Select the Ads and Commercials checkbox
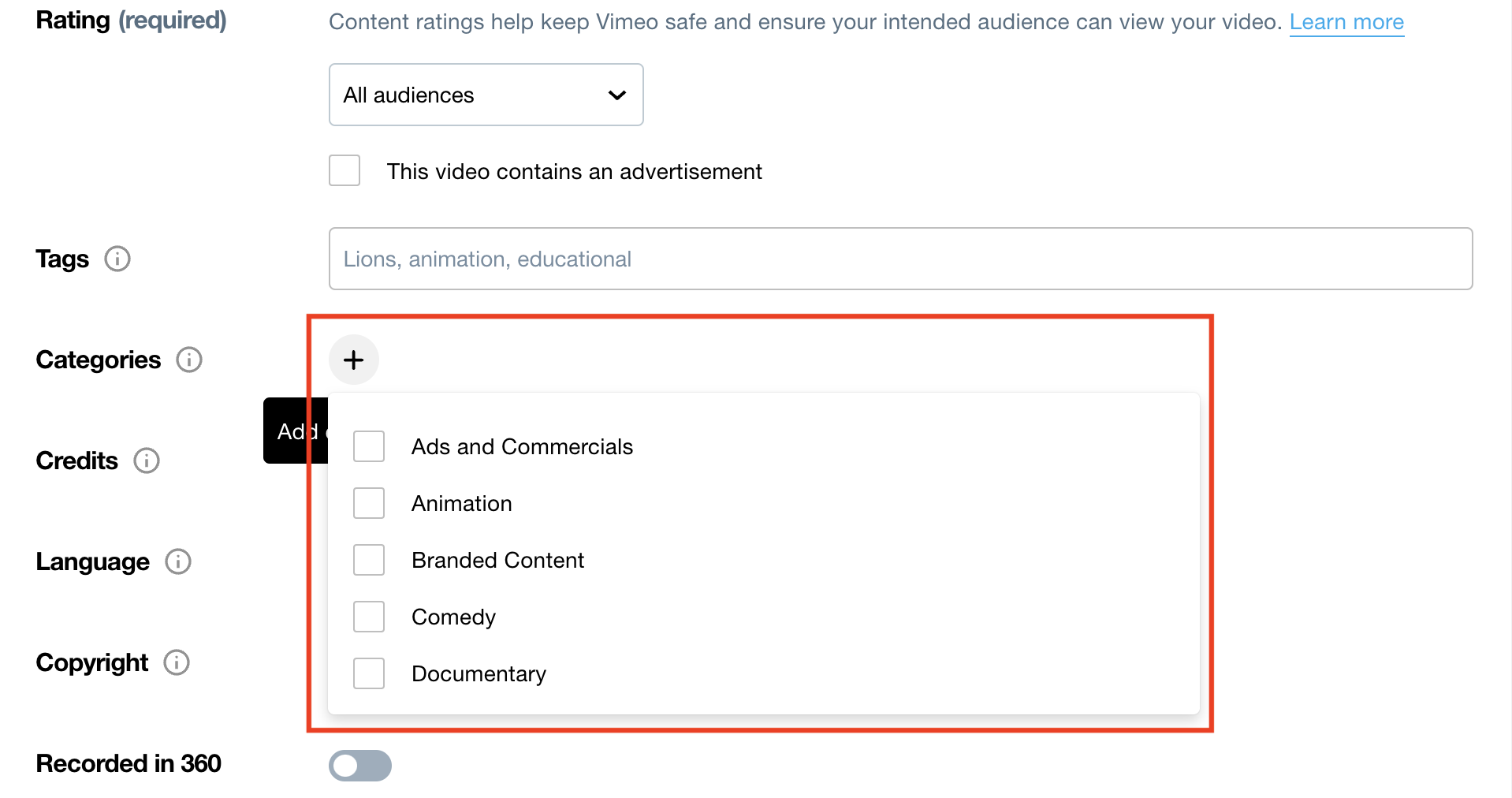1512x798 pixels. click(369, 446)
